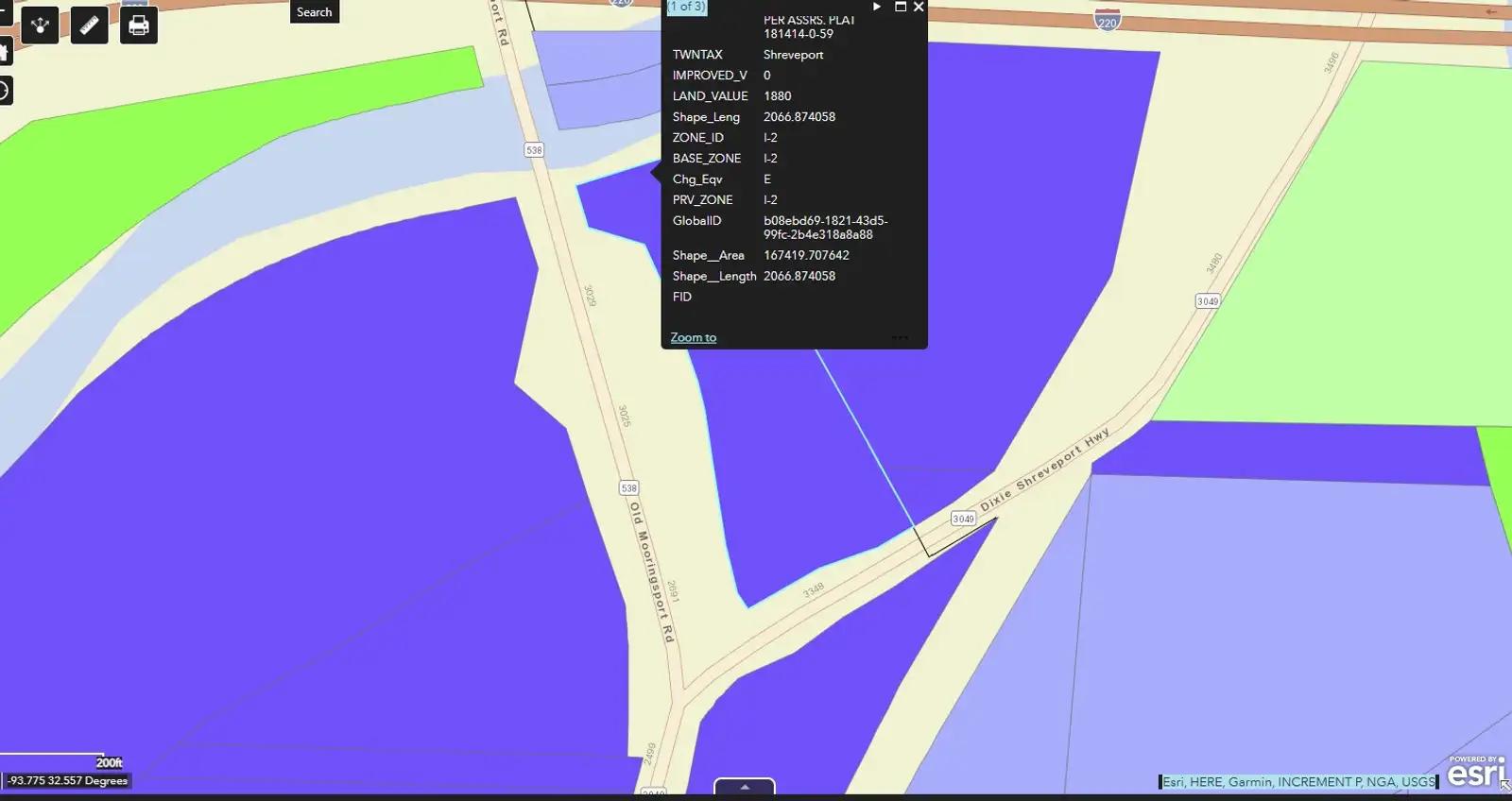Select the PRV_ZONE field label
The width and height of the screenshot is (1512, 801).
coord(703,200)
